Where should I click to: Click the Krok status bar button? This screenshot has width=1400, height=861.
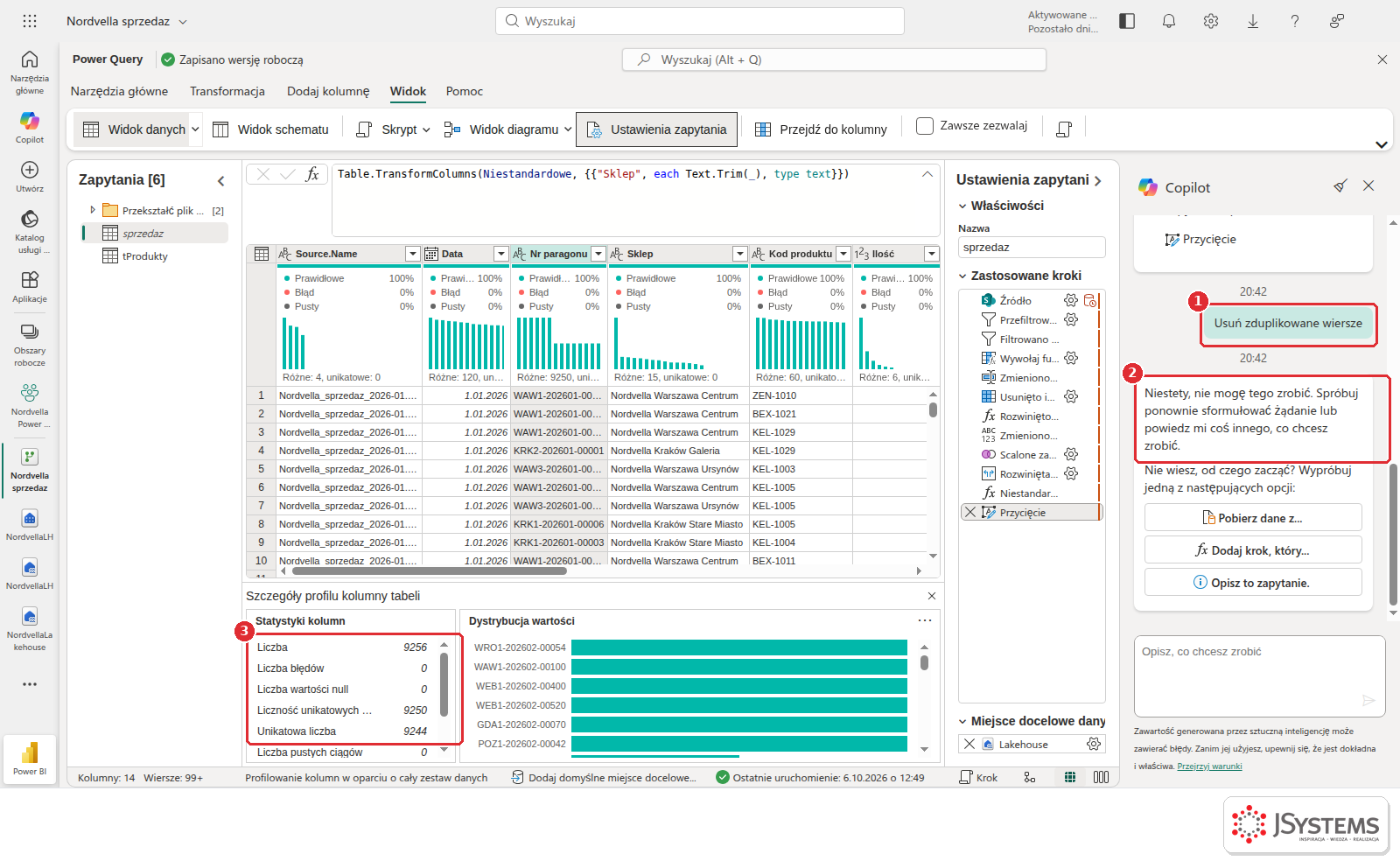(x=978, y=777)
